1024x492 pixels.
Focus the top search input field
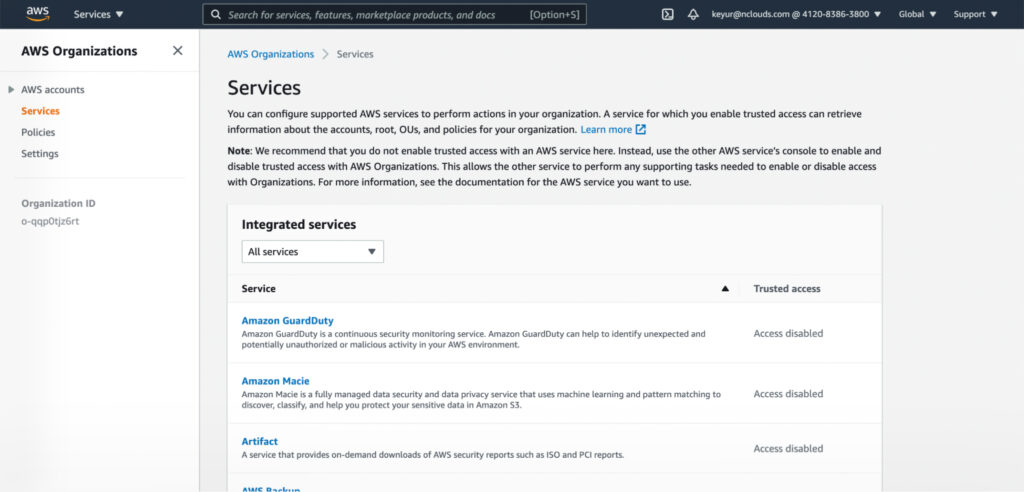coord(394,14)
